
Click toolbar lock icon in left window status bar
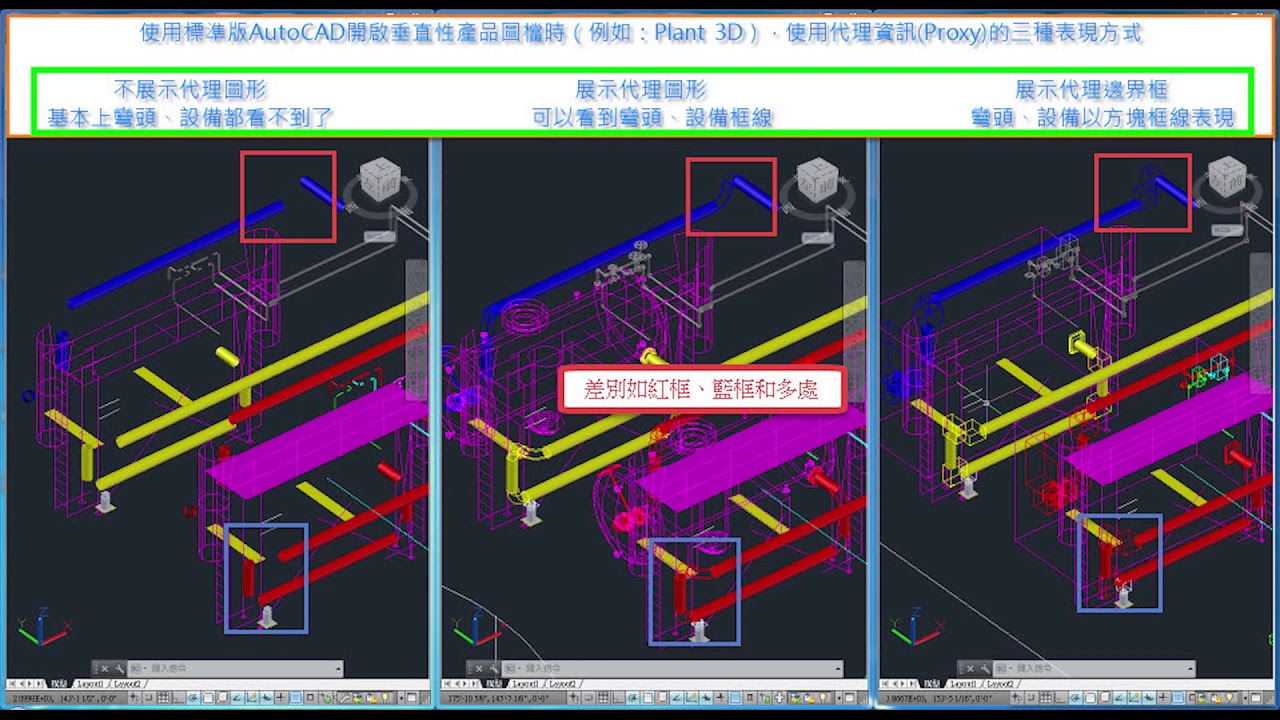370,698
